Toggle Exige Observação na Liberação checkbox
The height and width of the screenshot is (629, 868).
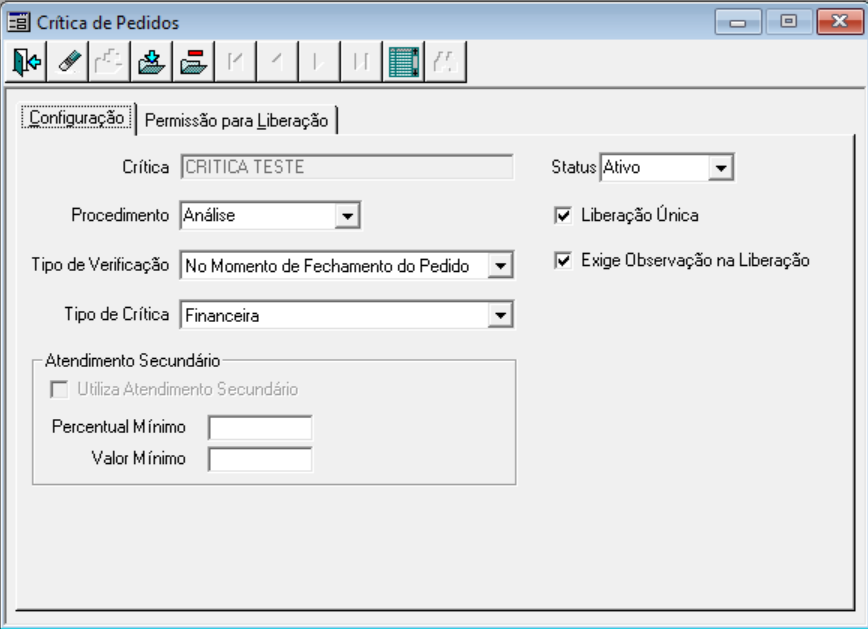point(563,260)
